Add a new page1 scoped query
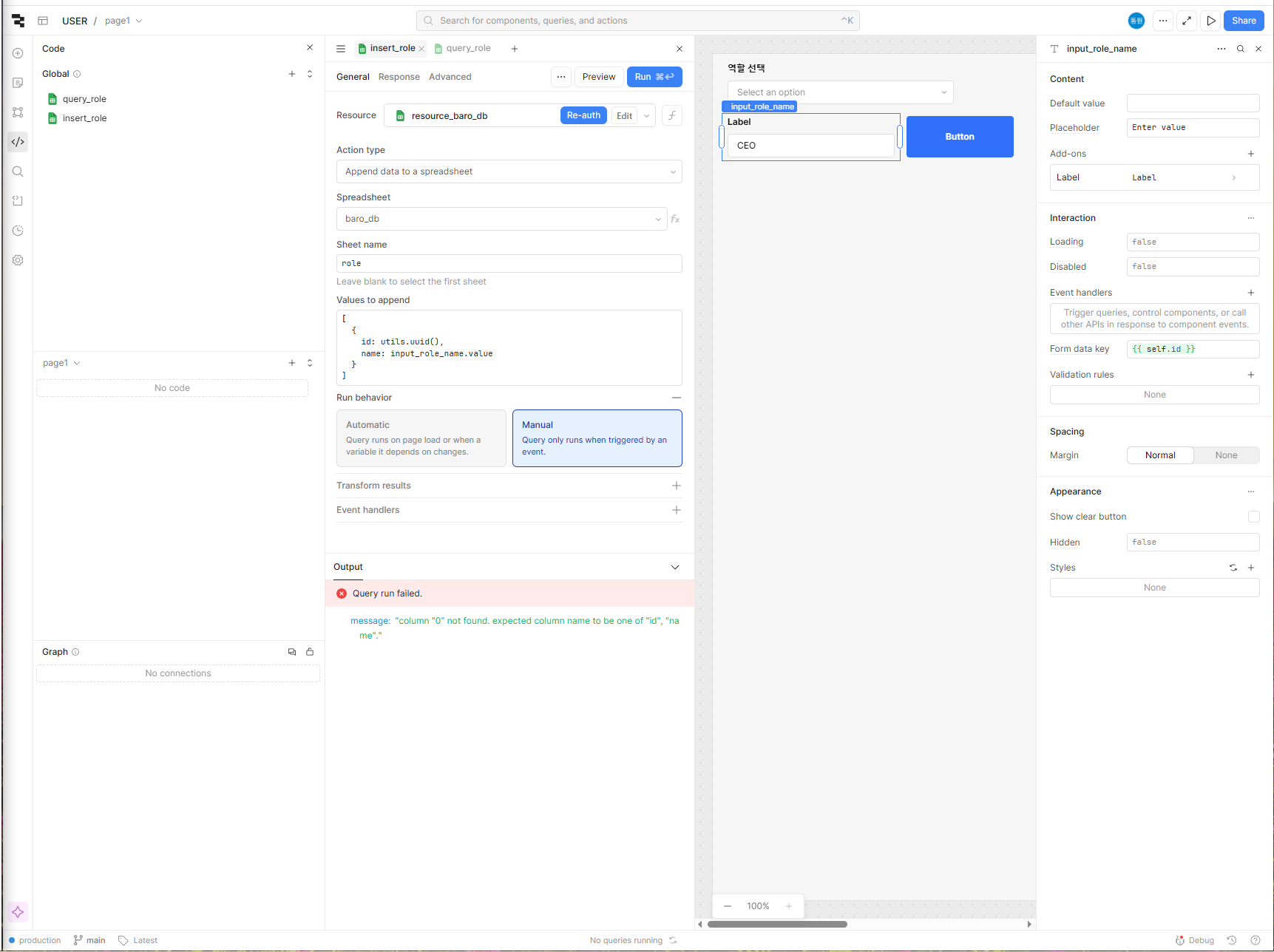The image size is (1274, 952). pos(292,363)
